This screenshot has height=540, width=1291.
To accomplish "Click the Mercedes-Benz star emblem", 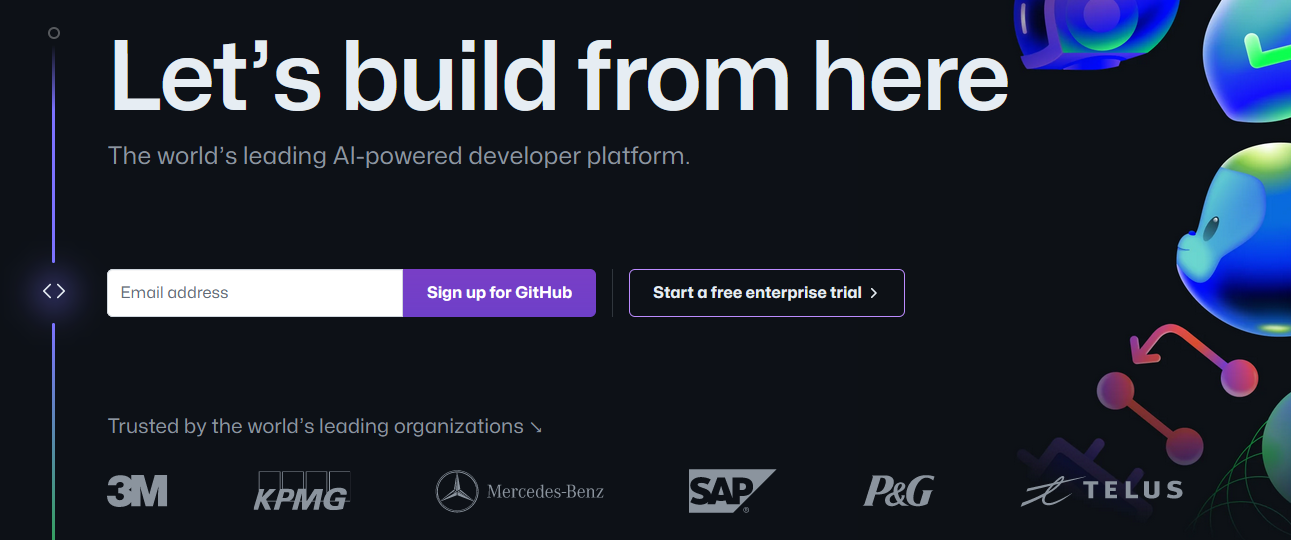I will coord(457,491).
